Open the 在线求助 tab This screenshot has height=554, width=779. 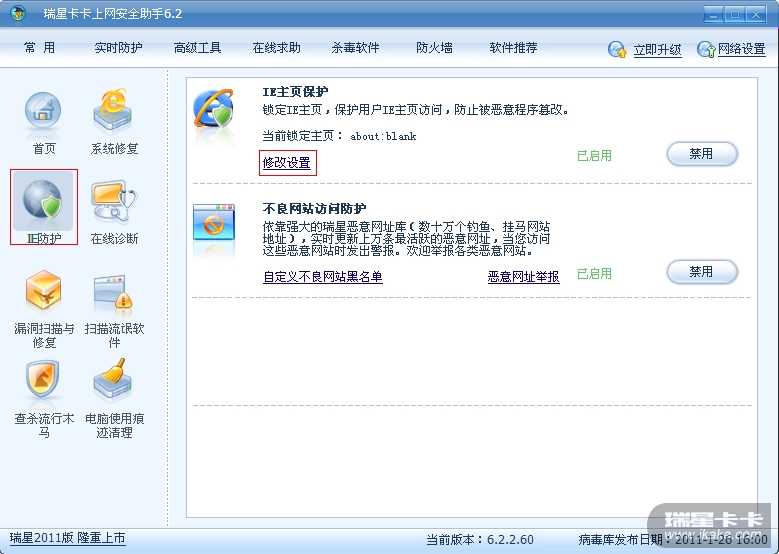click(276, 48)
